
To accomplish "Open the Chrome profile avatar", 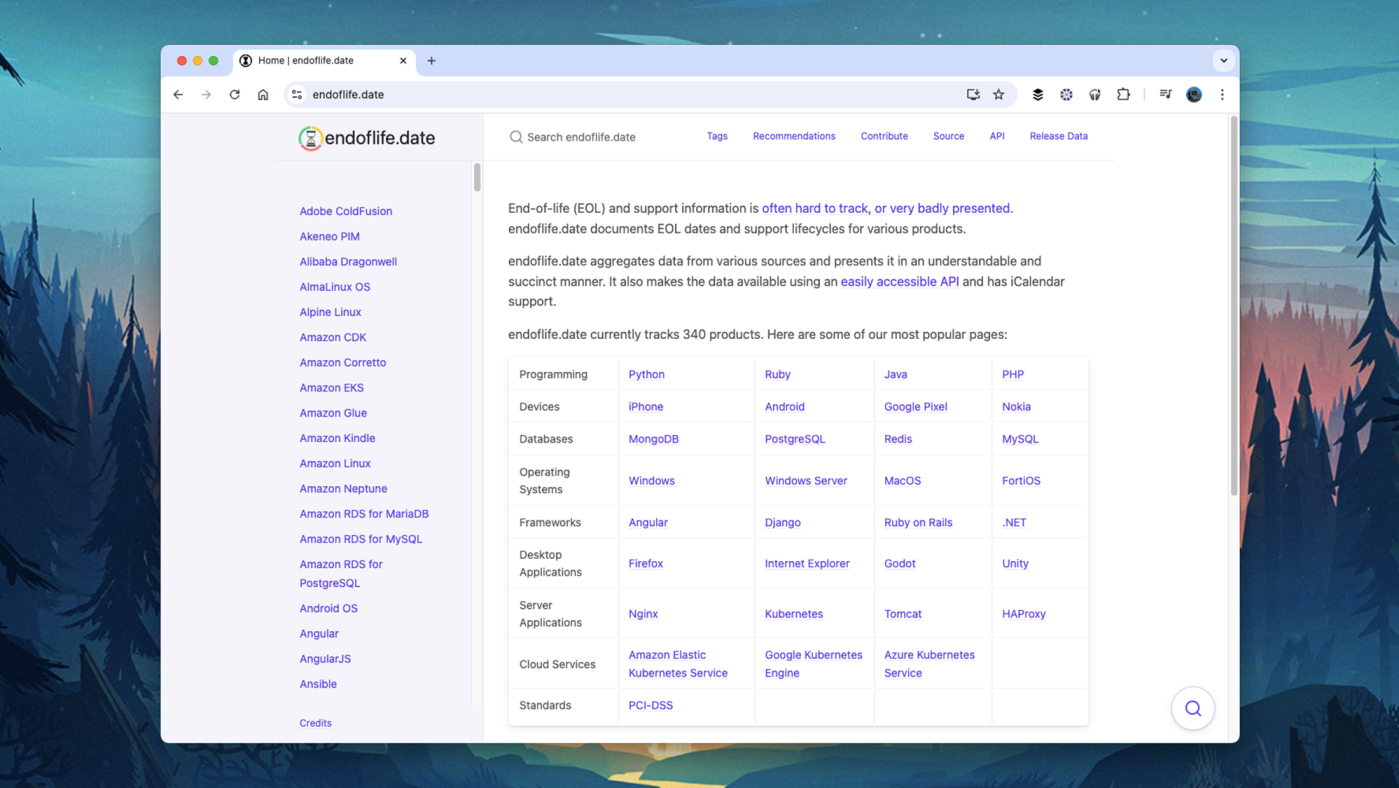I will pos(1193,94).
